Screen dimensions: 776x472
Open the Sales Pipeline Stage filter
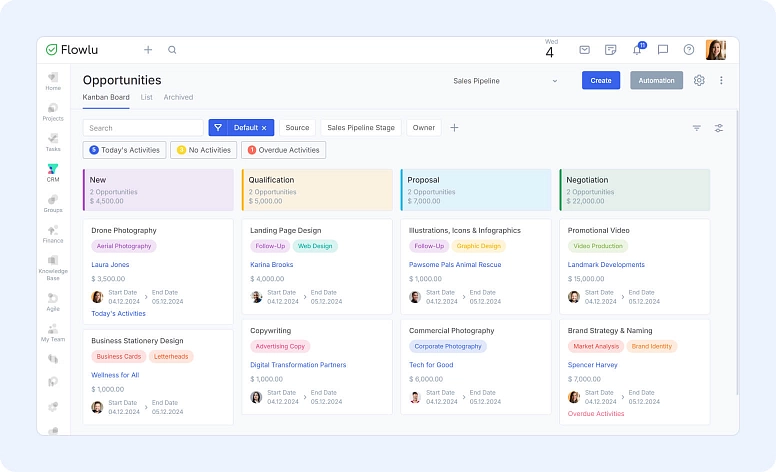click(361, 128)
